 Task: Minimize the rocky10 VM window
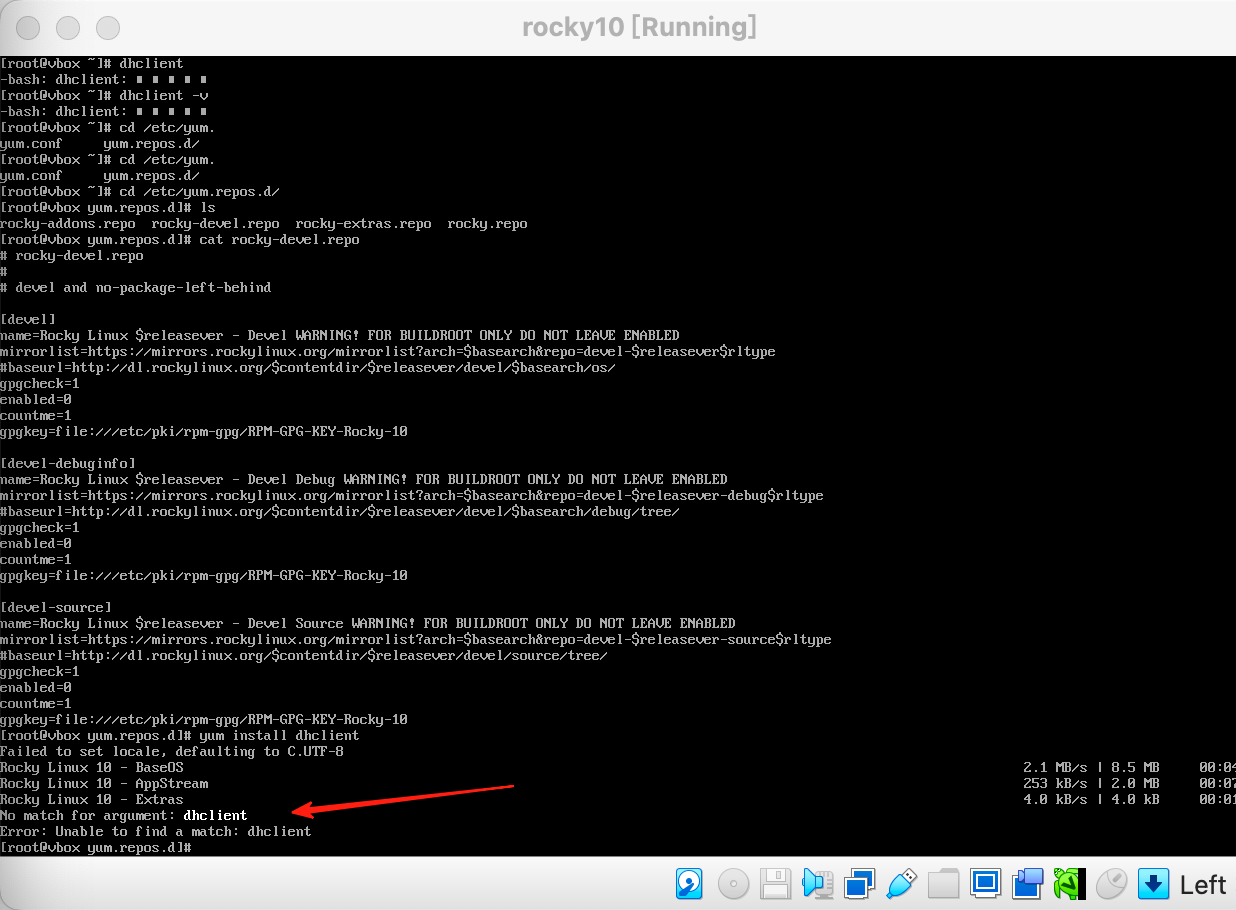68,28
